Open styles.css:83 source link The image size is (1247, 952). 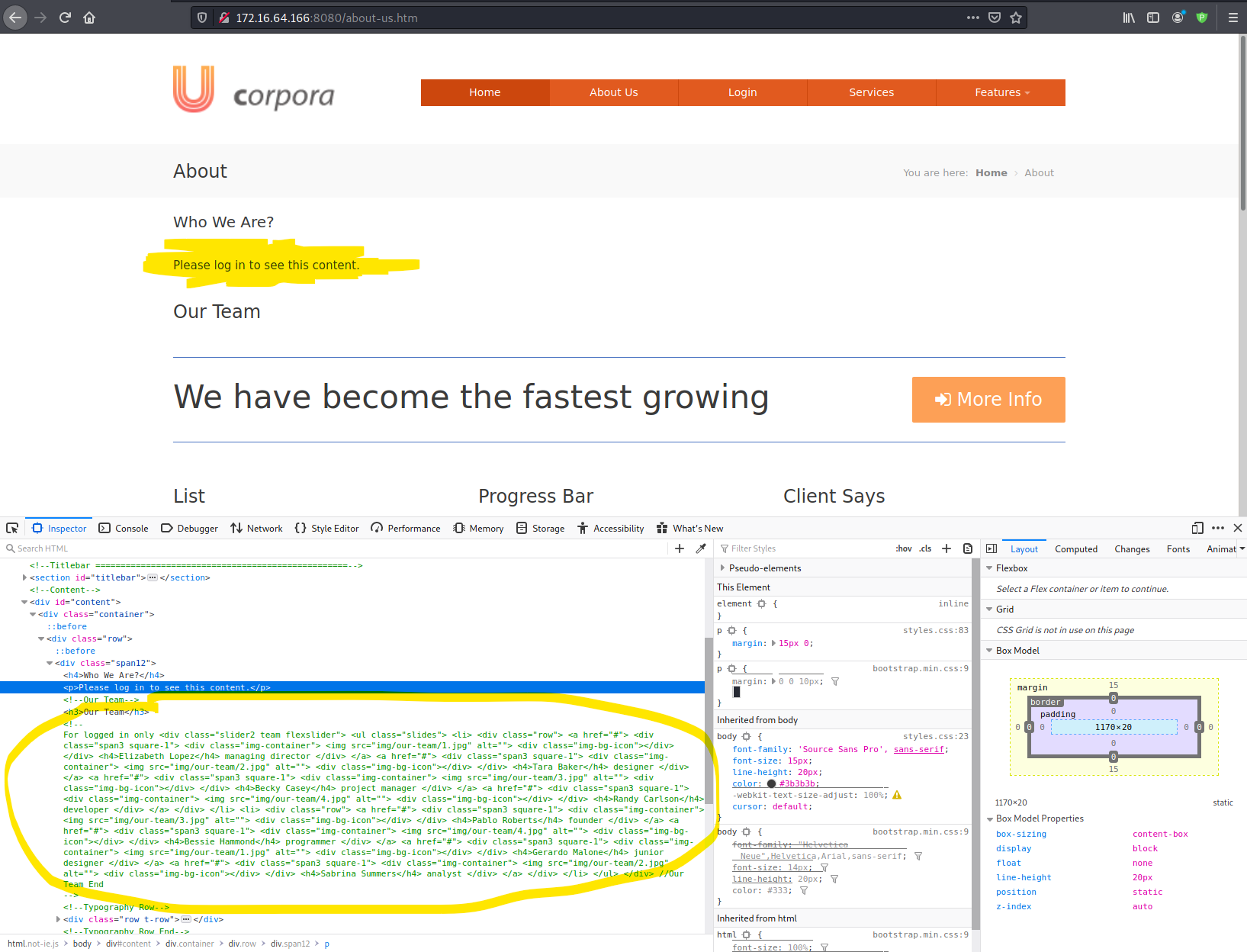click(x=936, y=630)
